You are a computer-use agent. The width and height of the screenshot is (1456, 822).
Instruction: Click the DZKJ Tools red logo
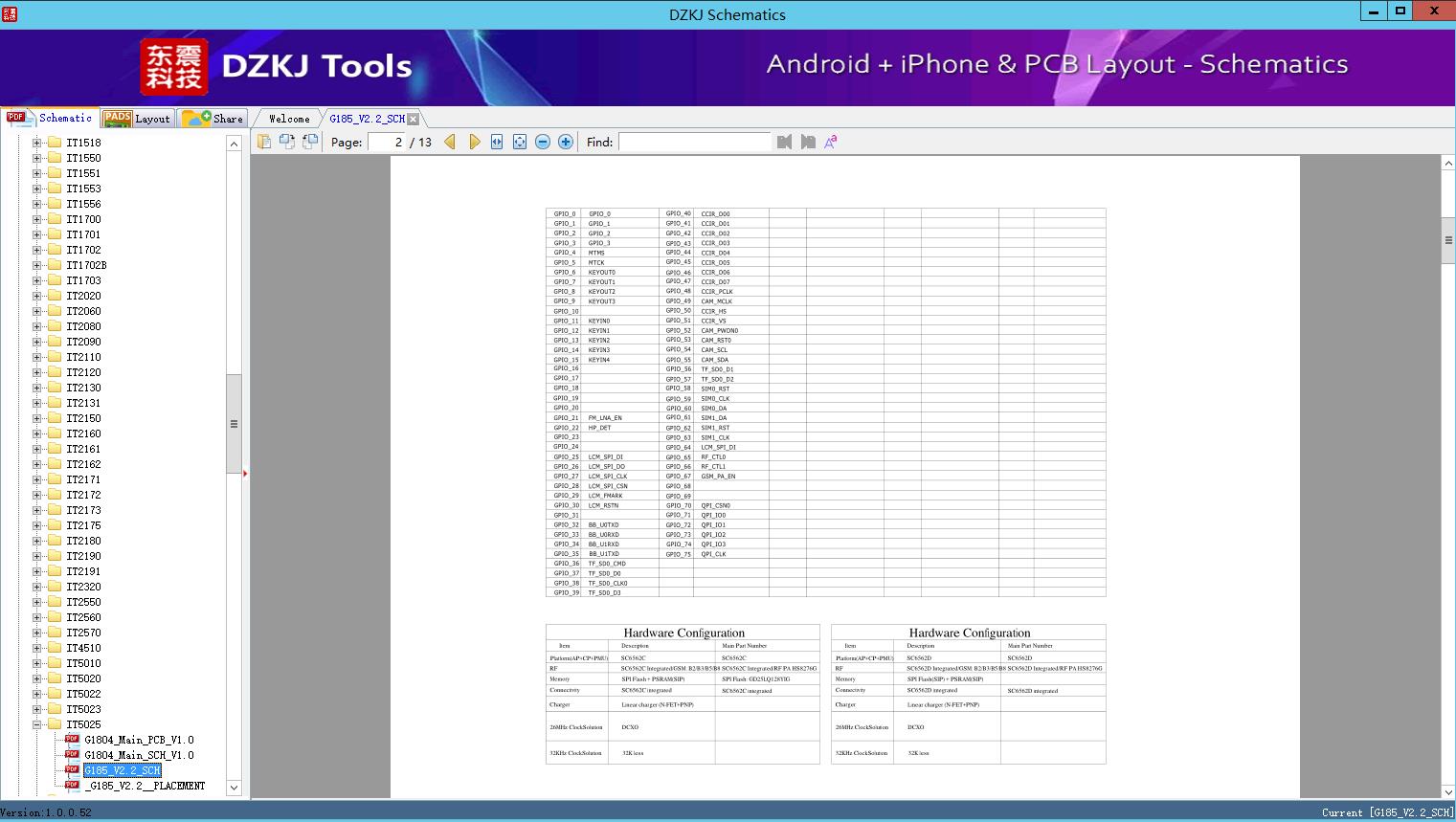174,67
